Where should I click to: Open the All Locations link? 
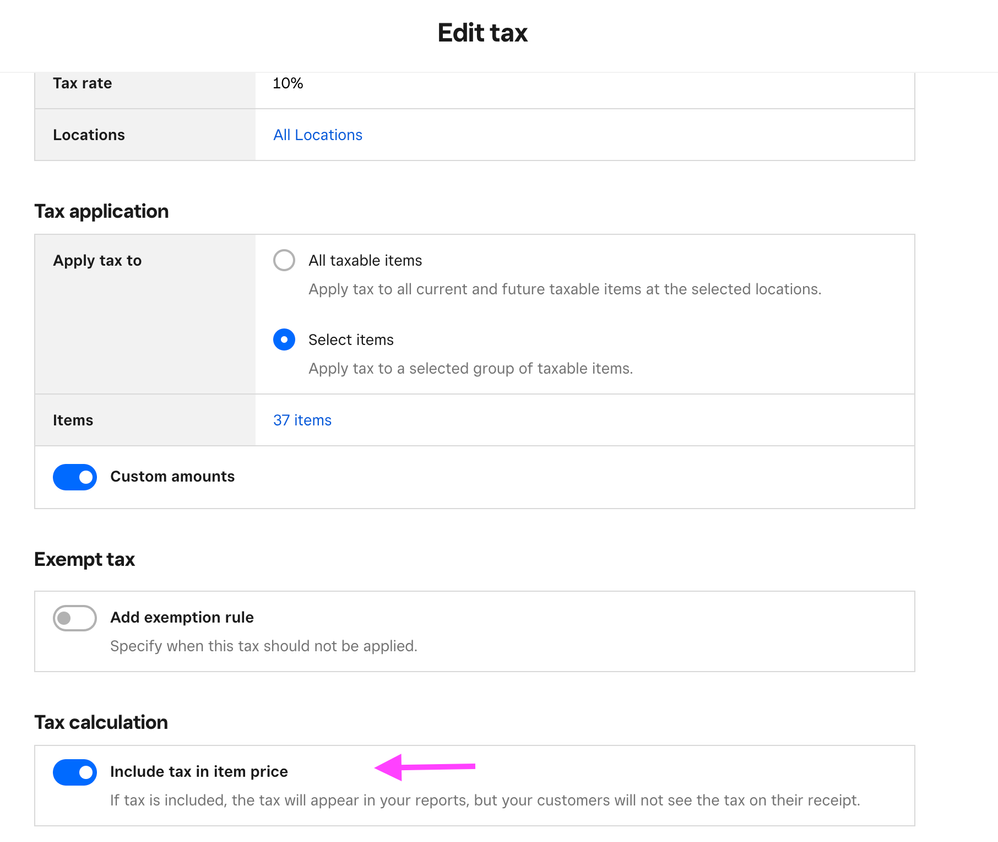point(317,135)
